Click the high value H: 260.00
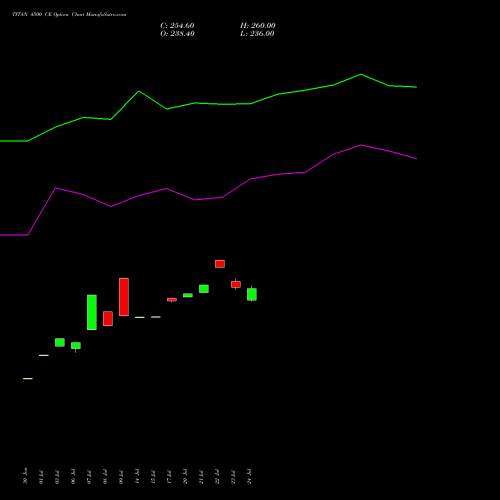The width and height of the screenshot is (500, 500). pos(258,26)
